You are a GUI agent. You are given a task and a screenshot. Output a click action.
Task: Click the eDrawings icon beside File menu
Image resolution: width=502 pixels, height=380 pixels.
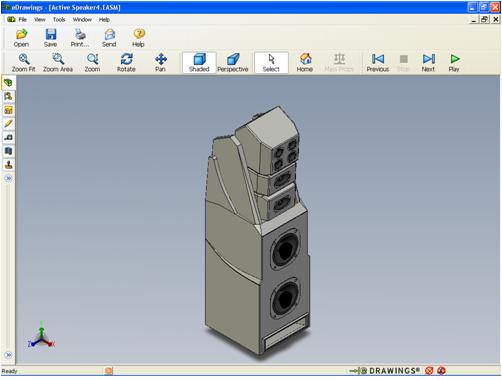[x=11, y=20]
